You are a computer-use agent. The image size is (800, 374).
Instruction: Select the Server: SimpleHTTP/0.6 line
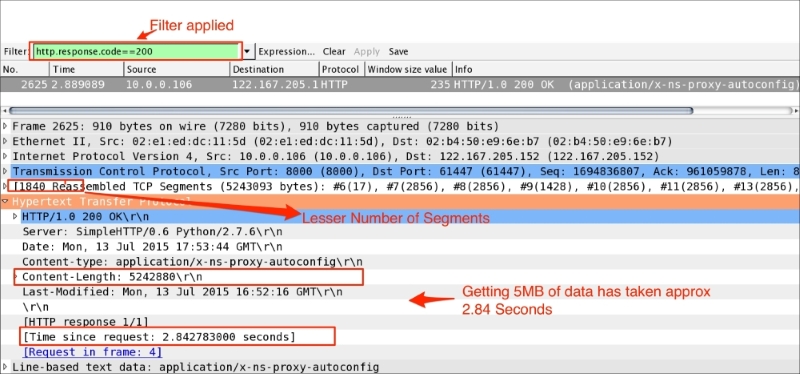(x=152, y=231)
